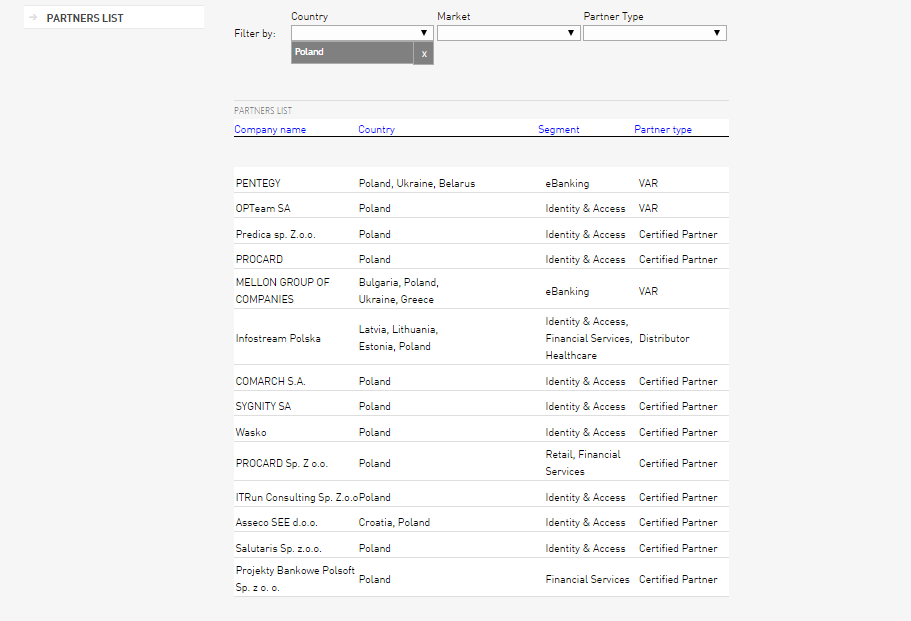Sort by Company name column
The image size is (911, 621).
pyautogui.click(x=270, y=130)
